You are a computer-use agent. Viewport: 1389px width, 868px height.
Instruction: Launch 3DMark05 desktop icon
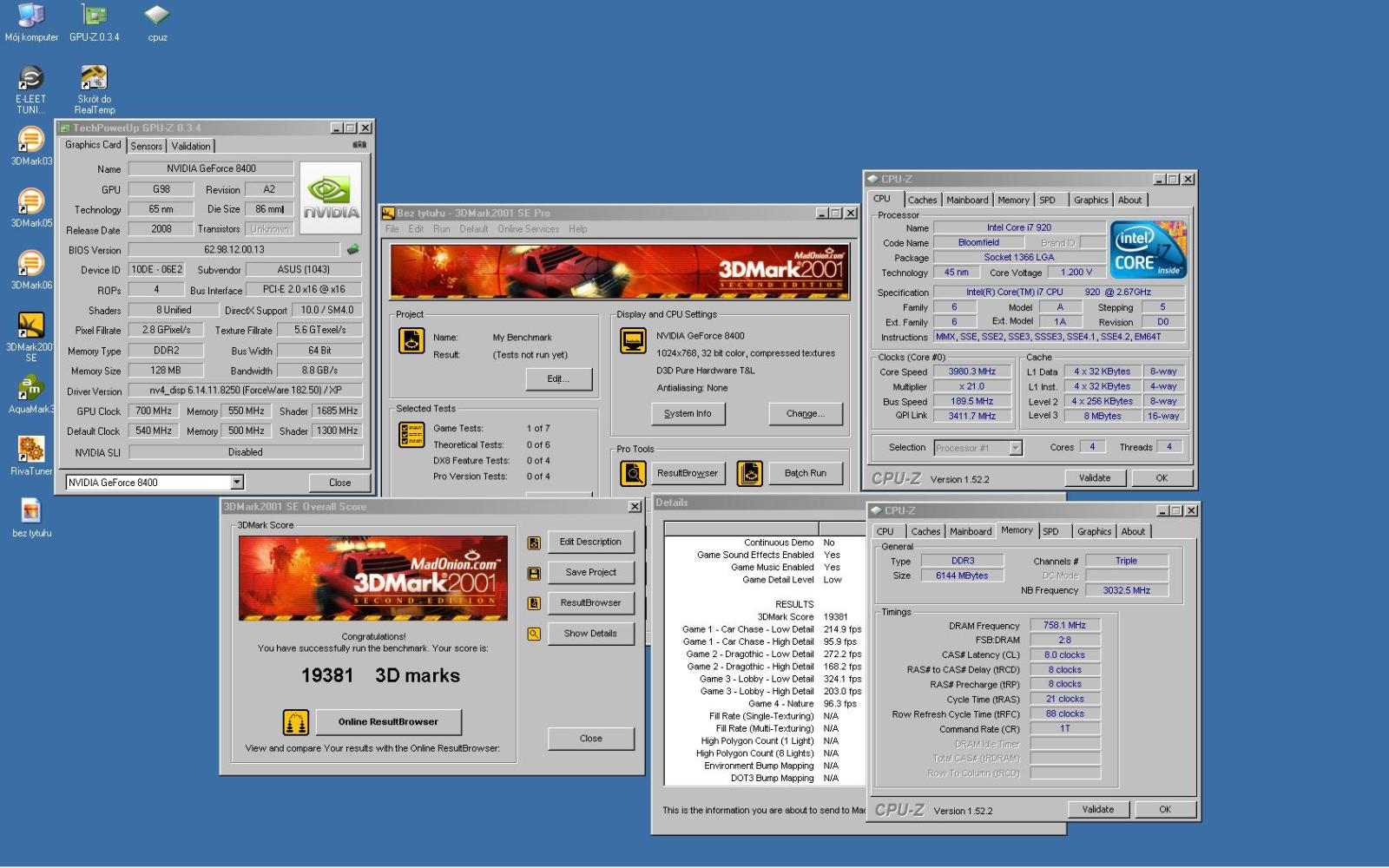click(x=31, y=208)
